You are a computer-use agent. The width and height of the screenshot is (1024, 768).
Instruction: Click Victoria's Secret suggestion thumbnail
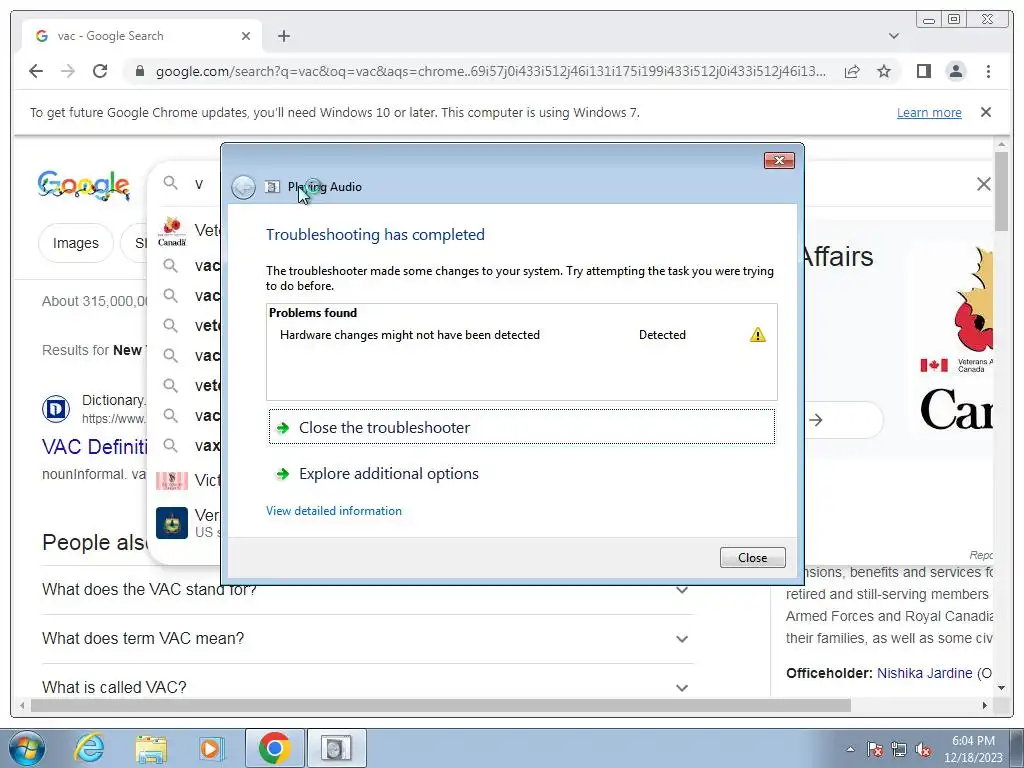(x=172, y=481)
